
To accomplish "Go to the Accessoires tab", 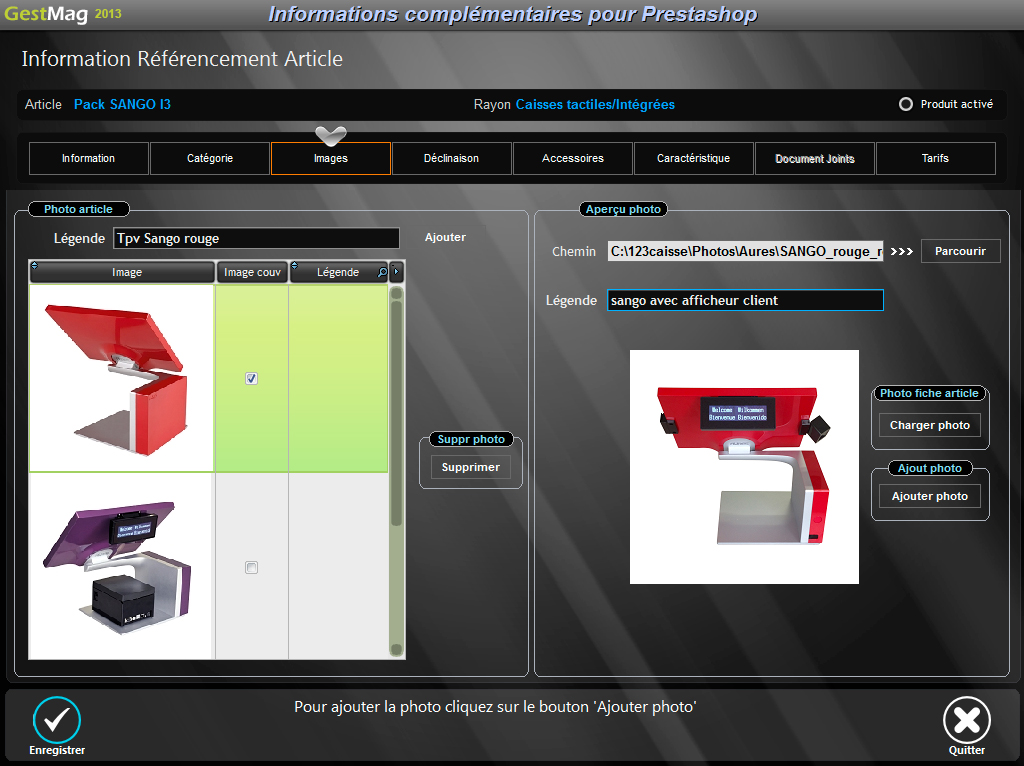I will pyautogui.click(x=573, y=158).
